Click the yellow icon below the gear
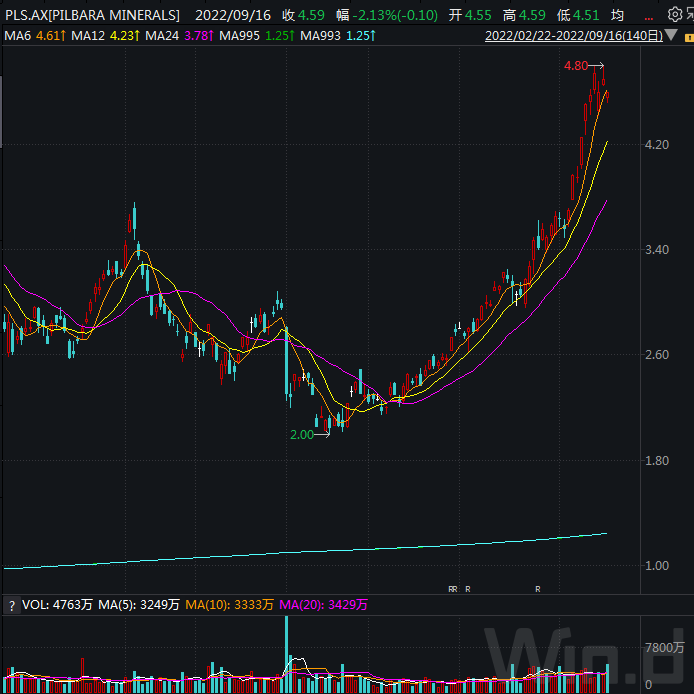The width and height of the screenshot is (694, 694). [689, 38]
